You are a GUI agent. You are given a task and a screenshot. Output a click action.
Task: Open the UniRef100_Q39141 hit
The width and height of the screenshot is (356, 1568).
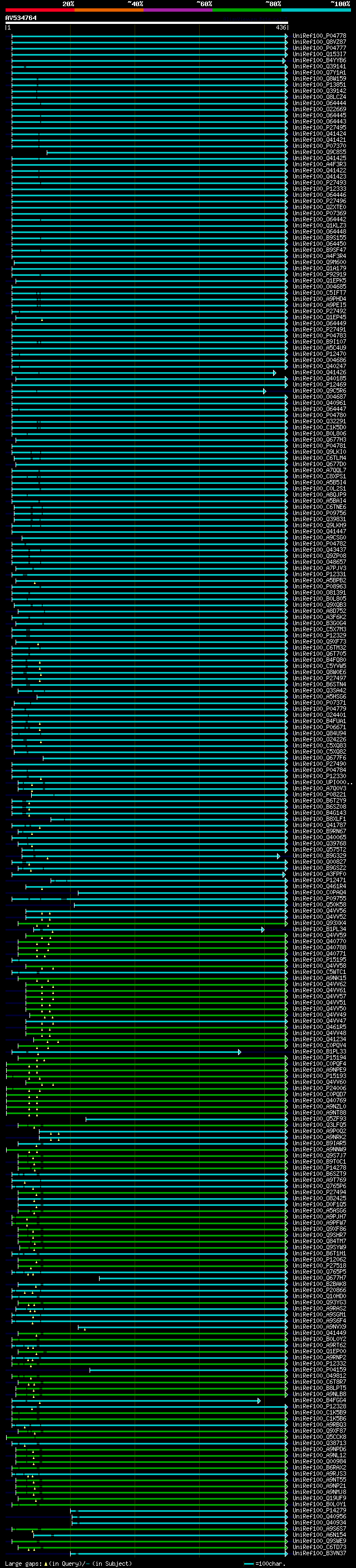[319, 66]
